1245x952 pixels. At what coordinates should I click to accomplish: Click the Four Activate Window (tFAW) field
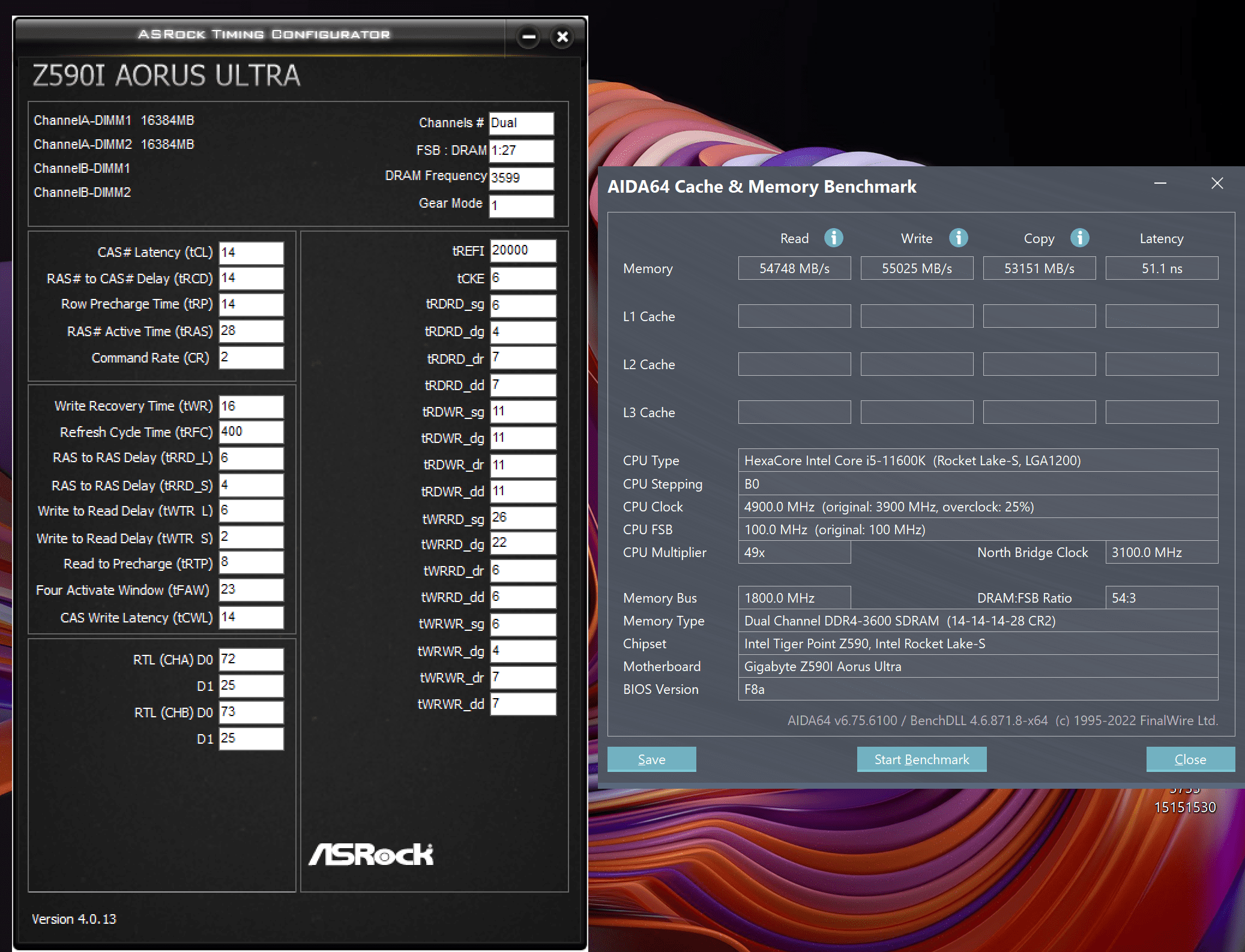pyautogui.click(x=251, y=589)
